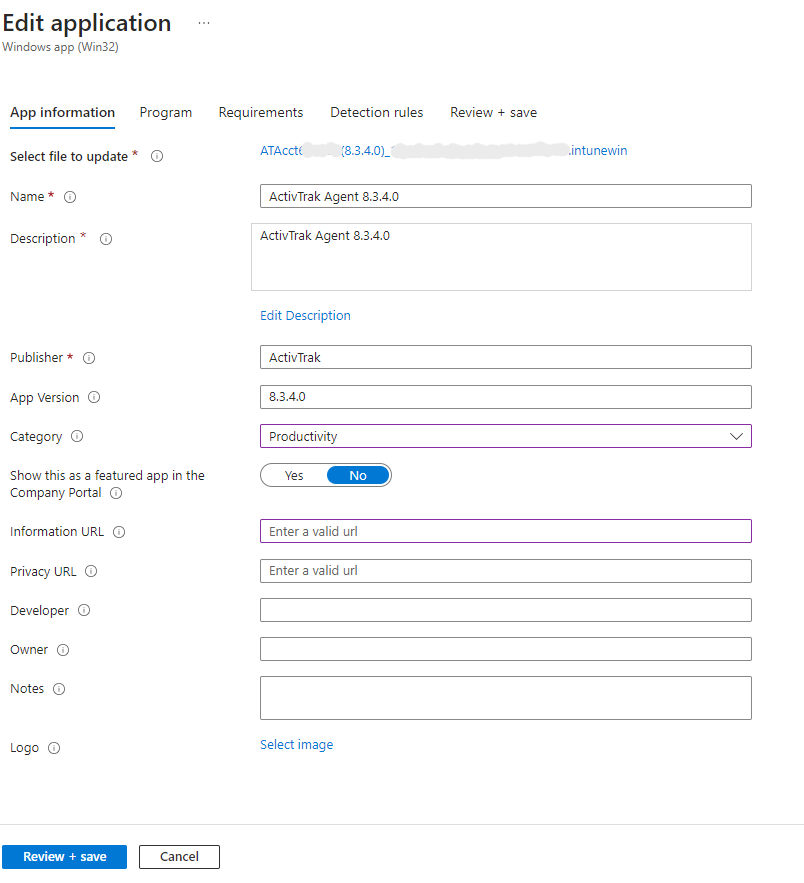Image resolution: width=804 pixels, height=883 pixels.
Task: Focus the Owner input field
Action: 506,649
